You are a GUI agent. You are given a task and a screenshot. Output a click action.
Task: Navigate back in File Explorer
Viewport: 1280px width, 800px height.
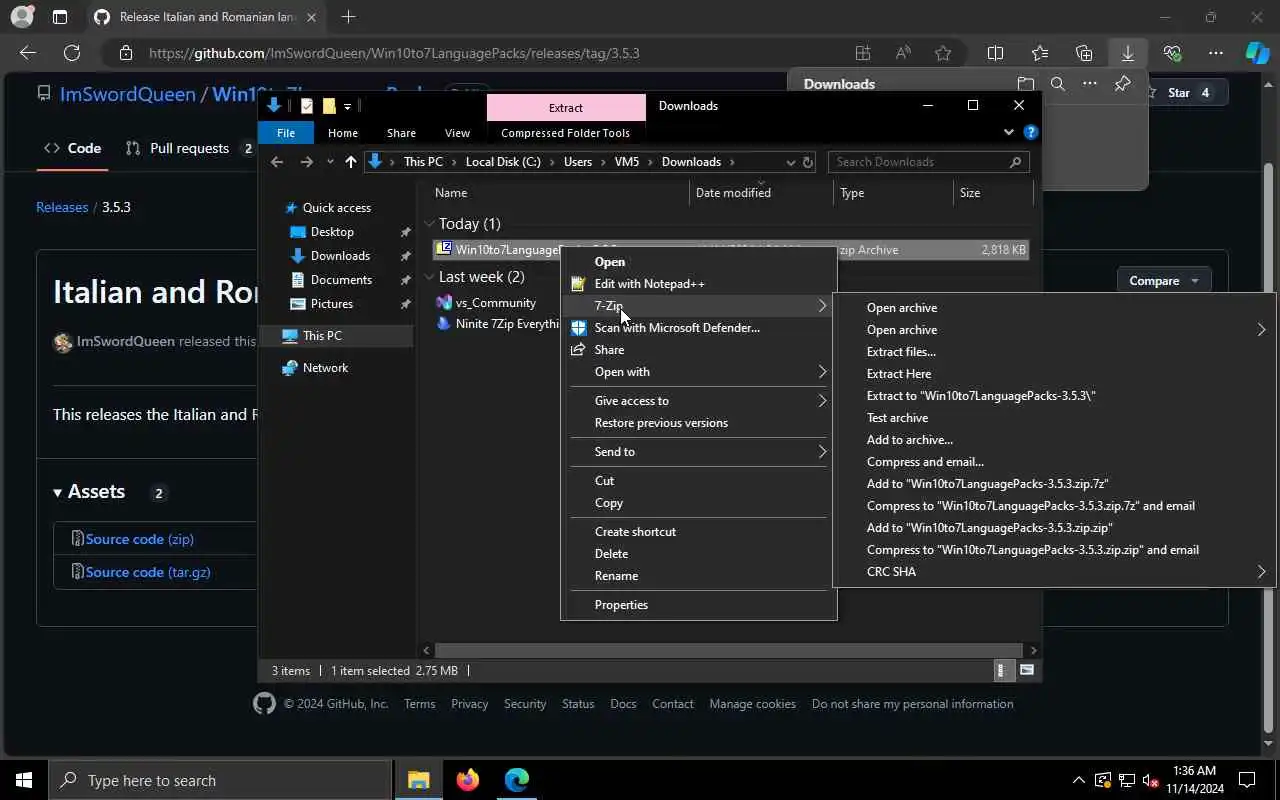click(277, 162)
